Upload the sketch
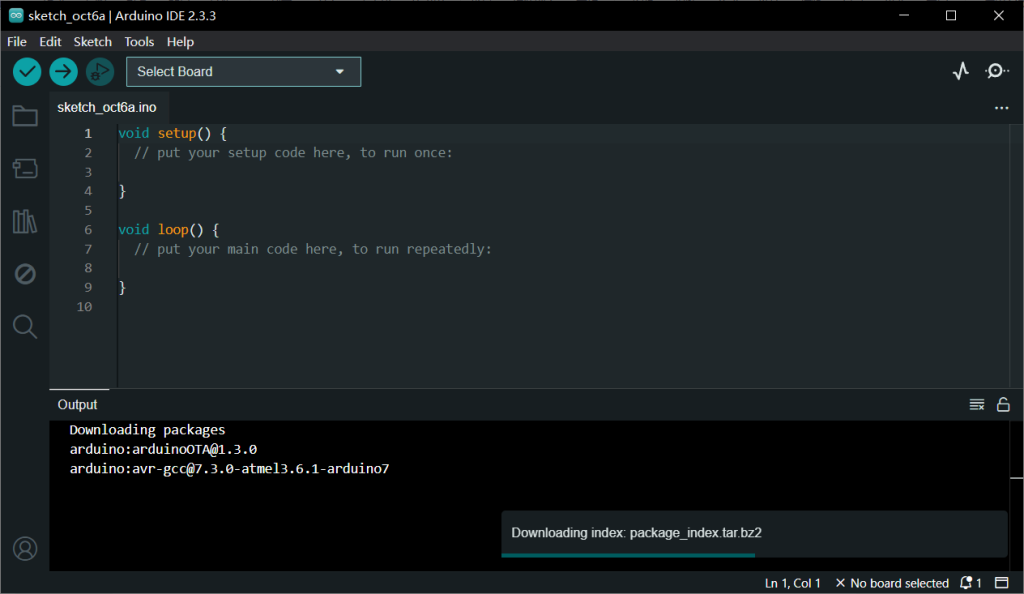Screen dimensions: 1024x594 coord(63,71)
